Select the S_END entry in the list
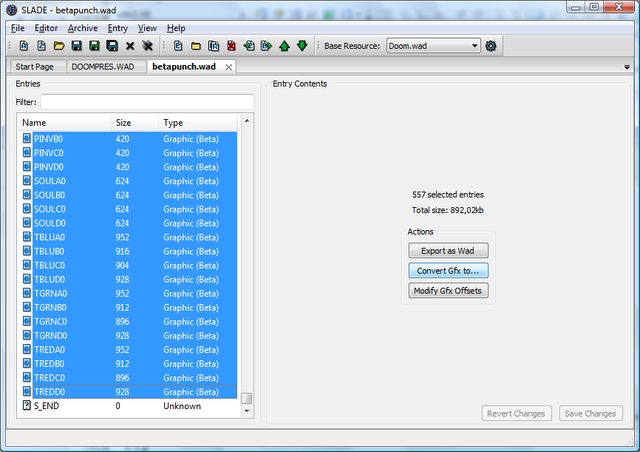The height and width of the screenshot is (452, 640). pyautogui.click(x=127, y=406)
